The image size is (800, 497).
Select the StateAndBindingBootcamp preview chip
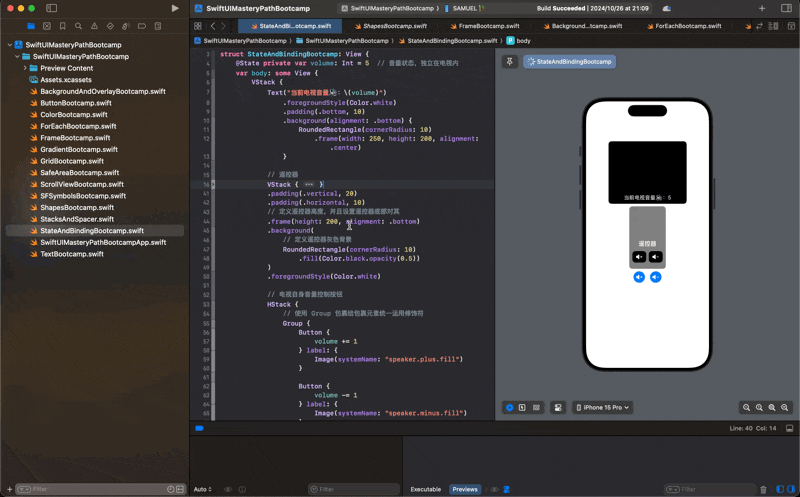coord(569,62)
